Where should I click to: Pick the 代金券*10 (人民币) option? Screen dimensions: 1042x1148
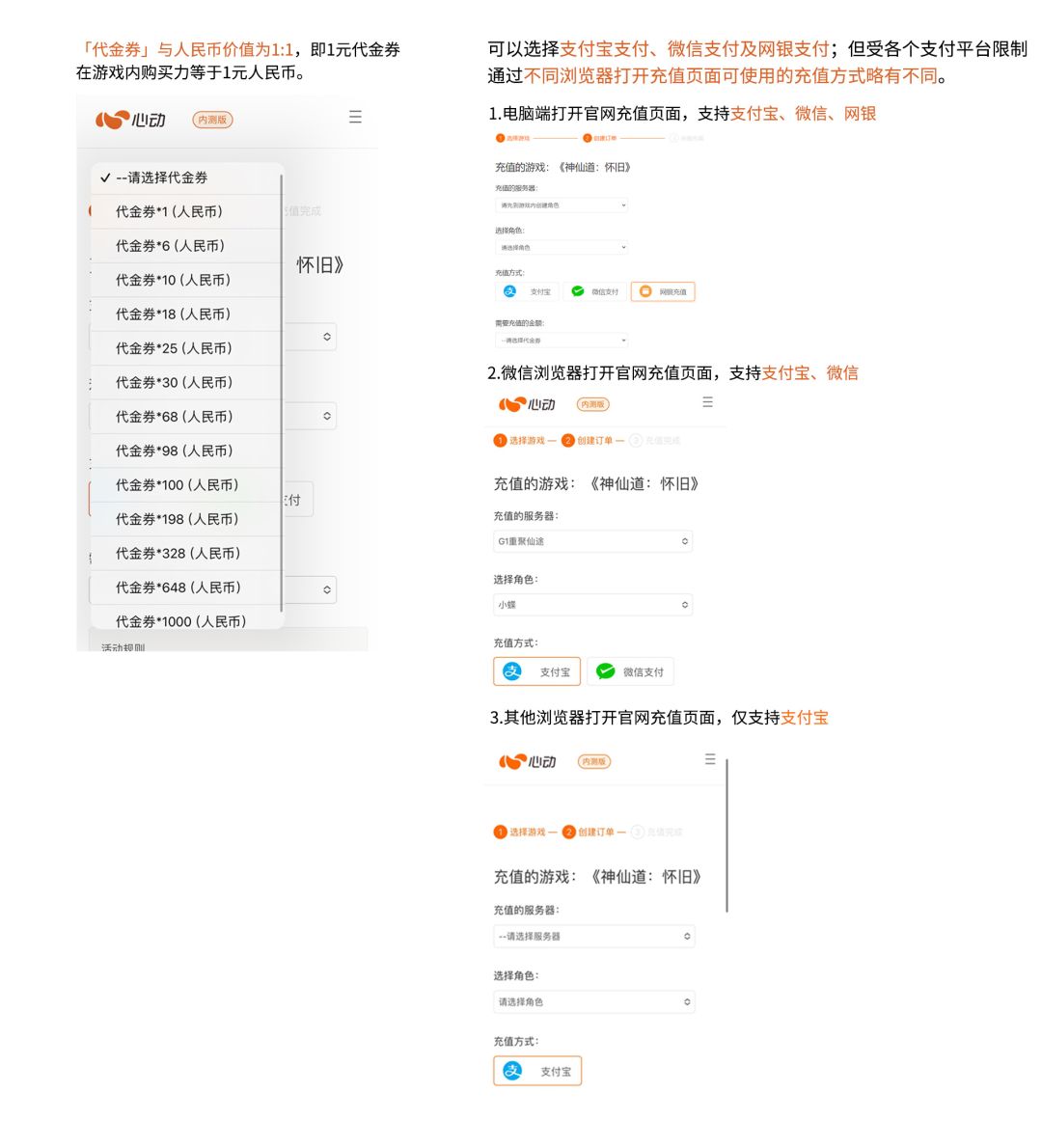(186, 280)
